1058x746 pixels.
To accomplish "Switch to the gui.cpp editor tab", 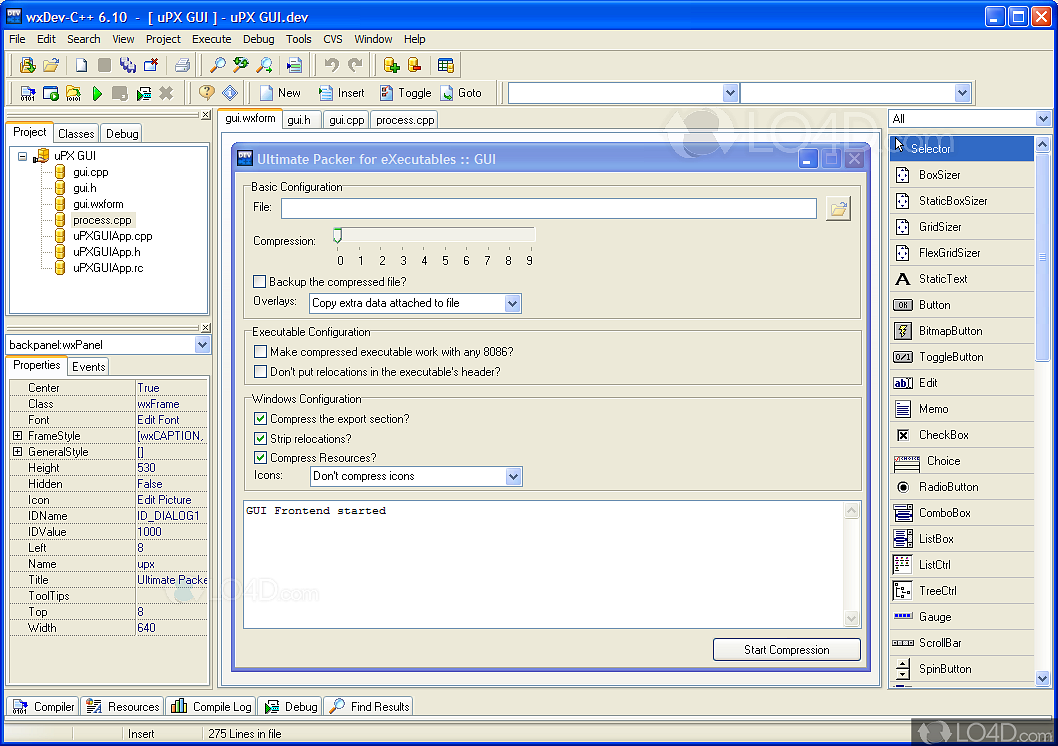I will (346, 120).
